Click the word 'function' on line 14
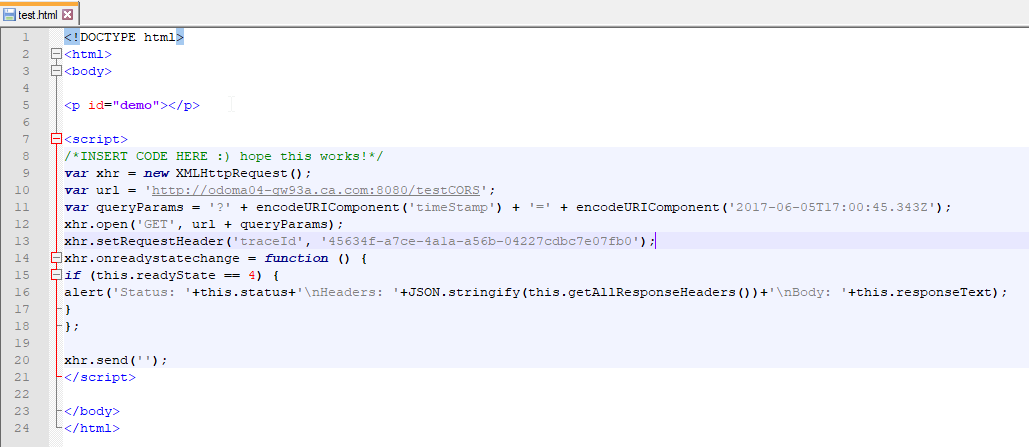 (296, 259)
